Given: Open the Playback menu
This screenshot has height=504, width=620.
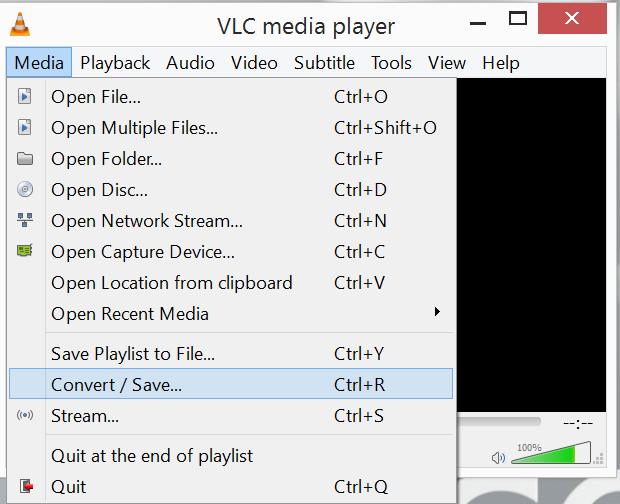Looking at the screenshot, I should point(115,62).
